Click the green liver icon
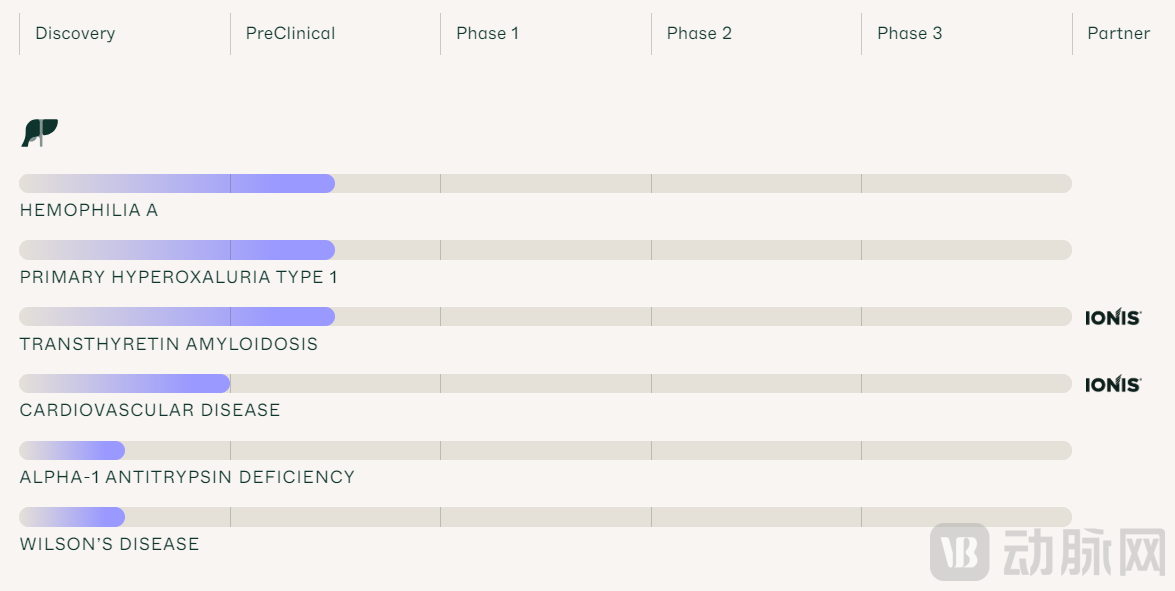The image size is (1175, 591). tap(40, 132)
